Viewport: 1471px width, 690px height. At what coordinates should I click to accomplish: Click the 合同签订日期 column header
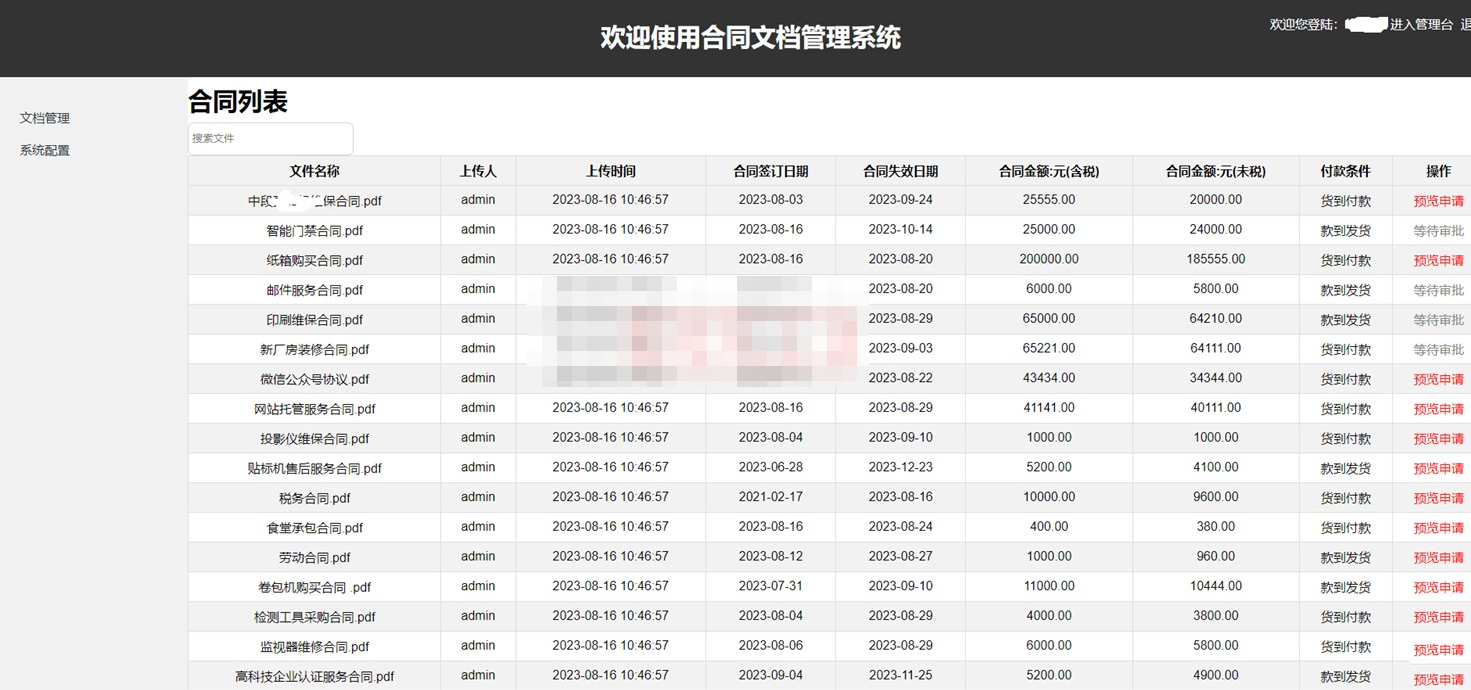click(770, 171)
